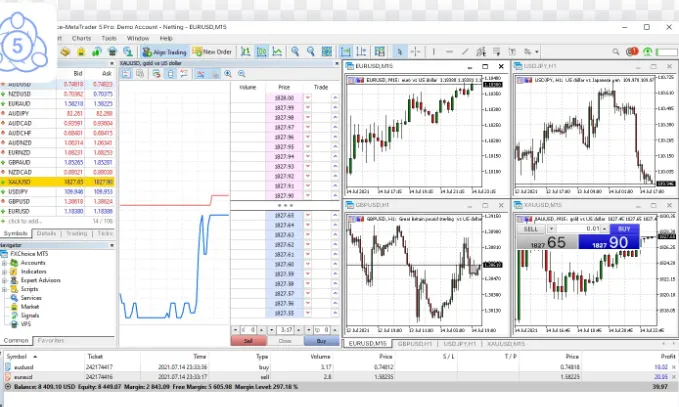Zoom out on the chart from main toolbar
This screenshot has height=407, width=679.
point(310,52)
